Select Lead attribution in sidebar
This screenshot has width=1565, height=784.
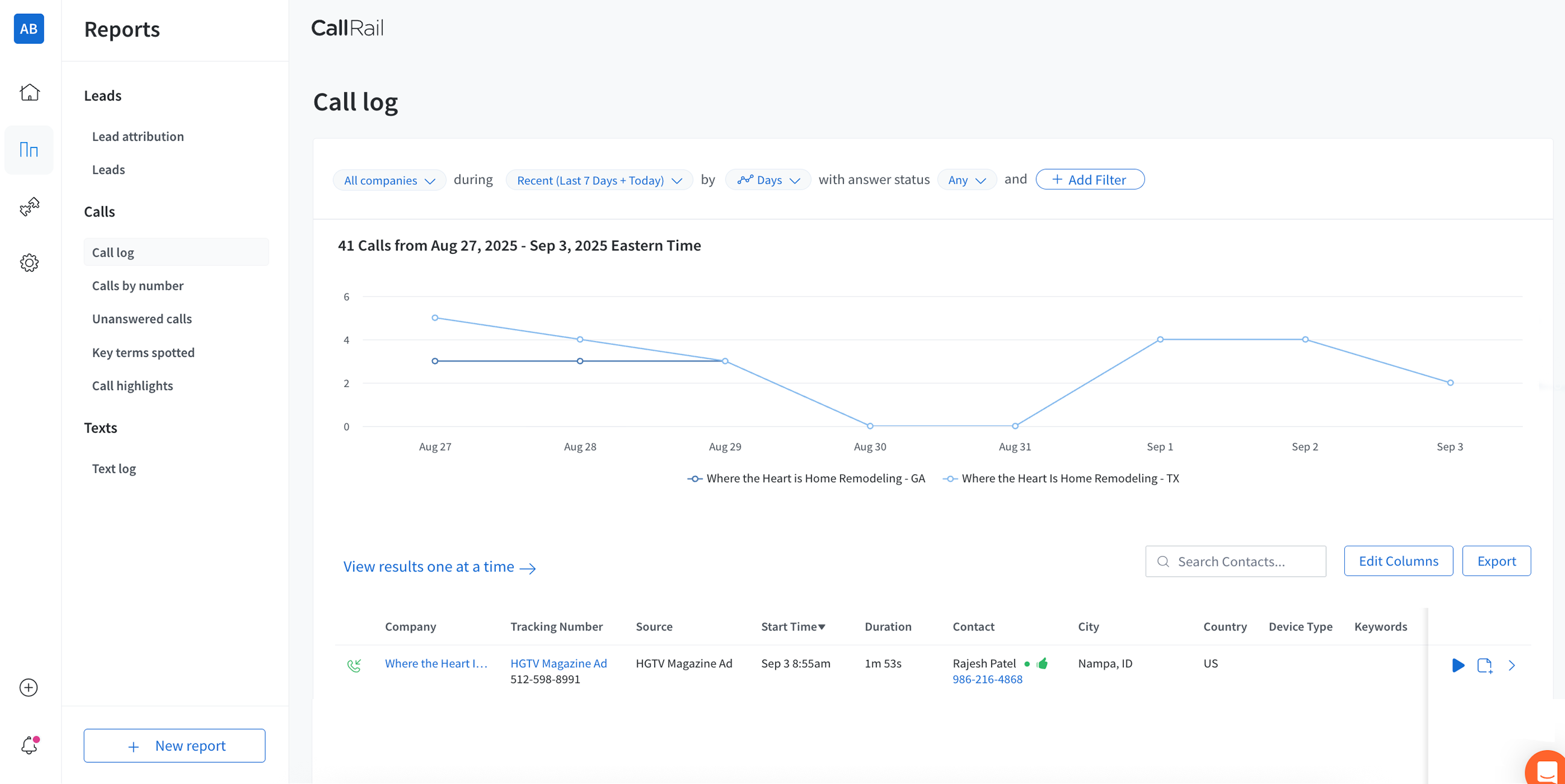(x=138, y=136)
